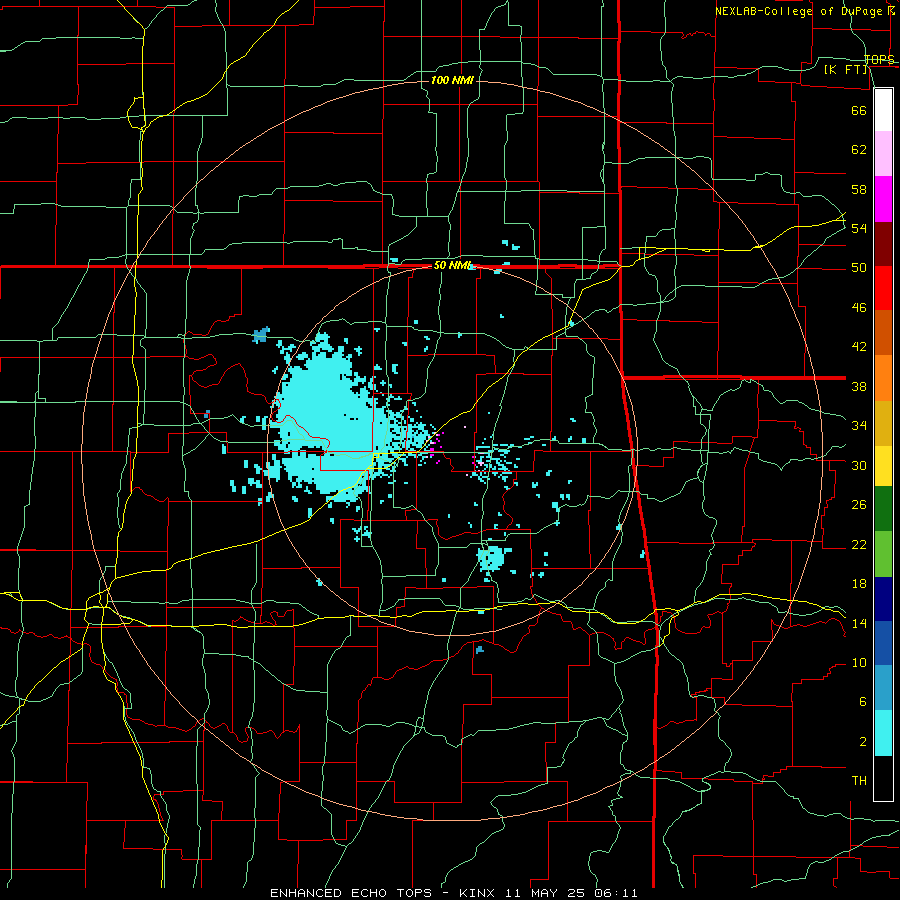Click the Enhanced Echo Tops KINX caption

pos(453,893)
